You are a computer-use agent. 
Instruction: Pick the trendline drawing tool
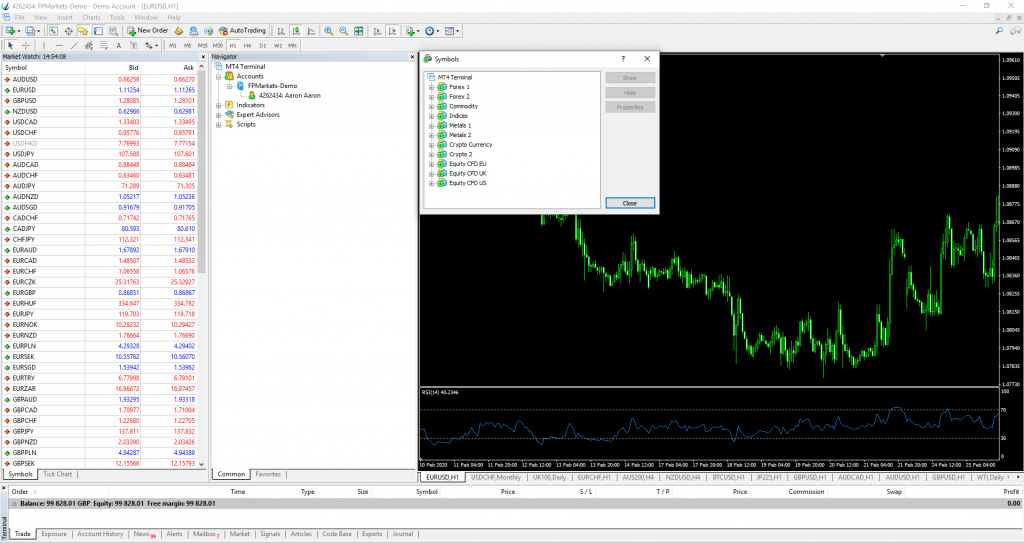pos(75,46)
